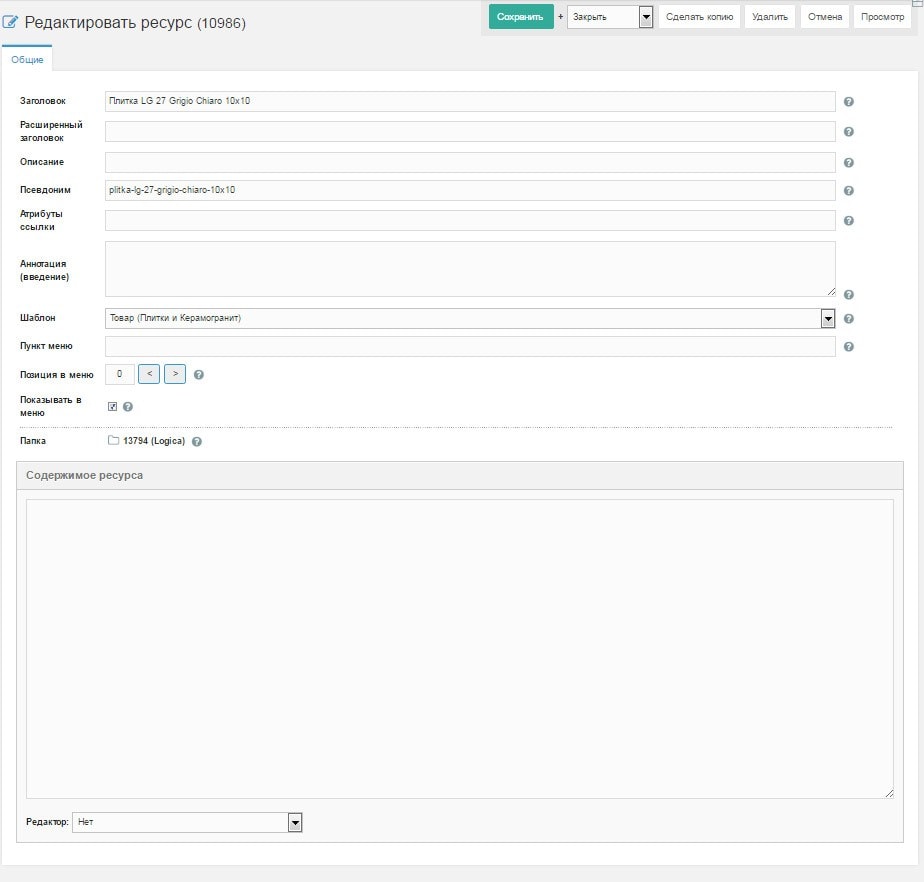Open help icon next to Папка

coord(197,441)
